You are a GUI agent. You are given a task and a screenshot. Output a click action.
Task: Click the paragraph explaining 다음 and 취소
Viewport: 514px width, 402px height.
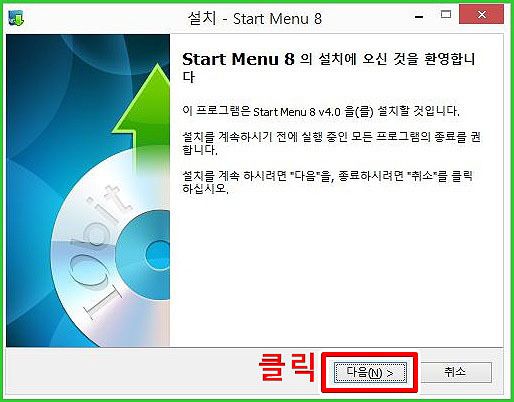327,182
